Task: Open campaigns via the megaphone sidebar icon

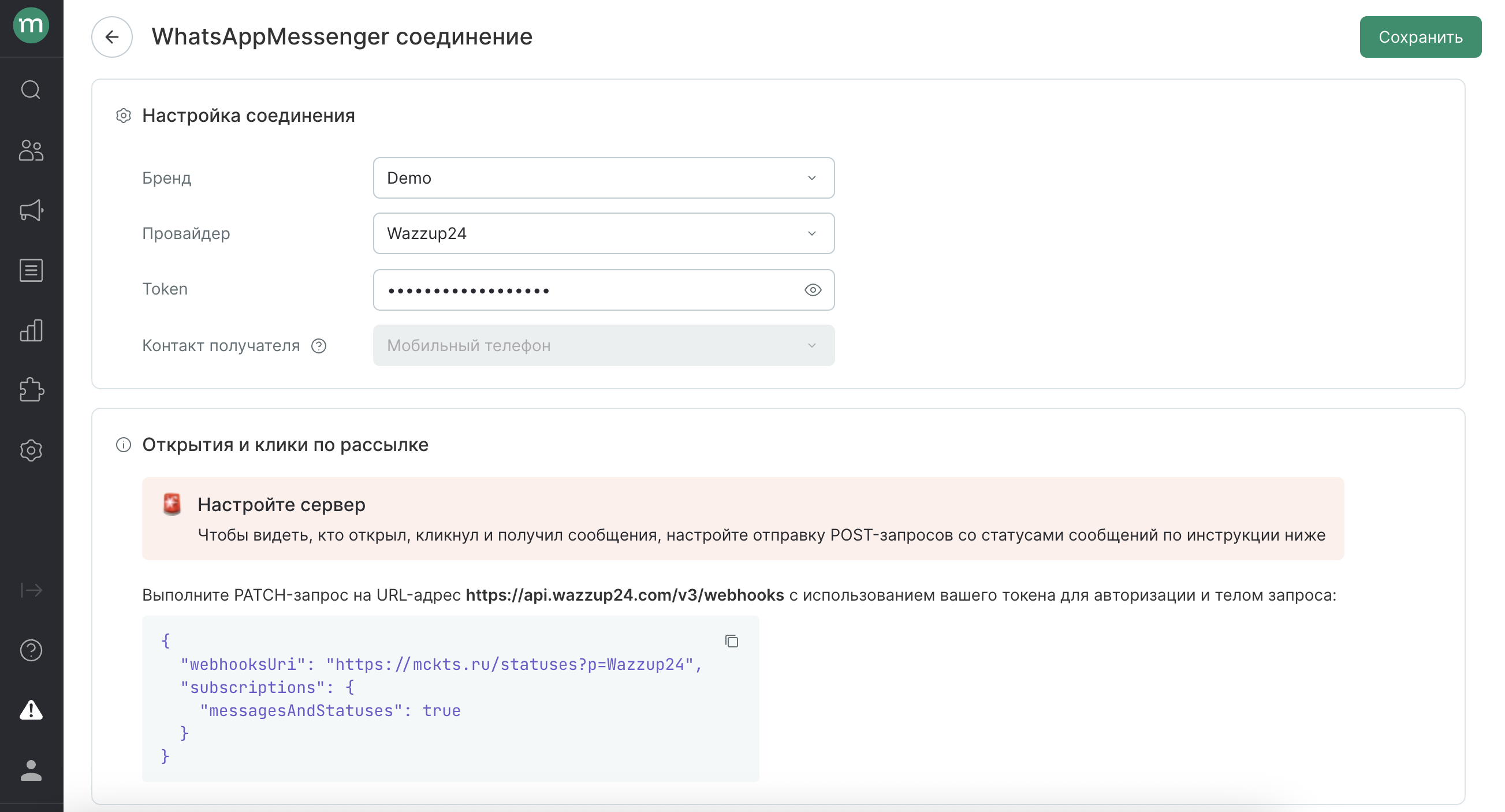Action: [x=31, y=210]
